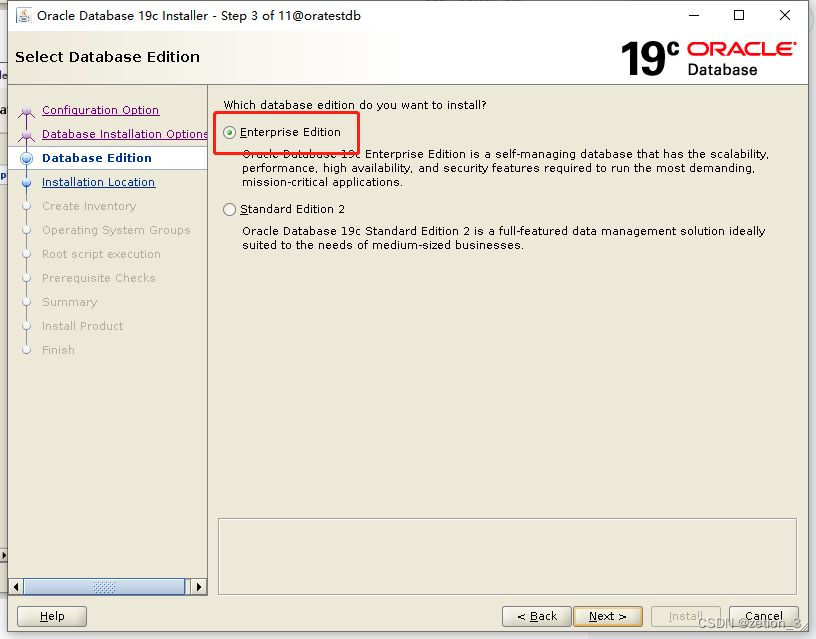Click the Help button
816x639 pixels.
click(x=52, y=617)
